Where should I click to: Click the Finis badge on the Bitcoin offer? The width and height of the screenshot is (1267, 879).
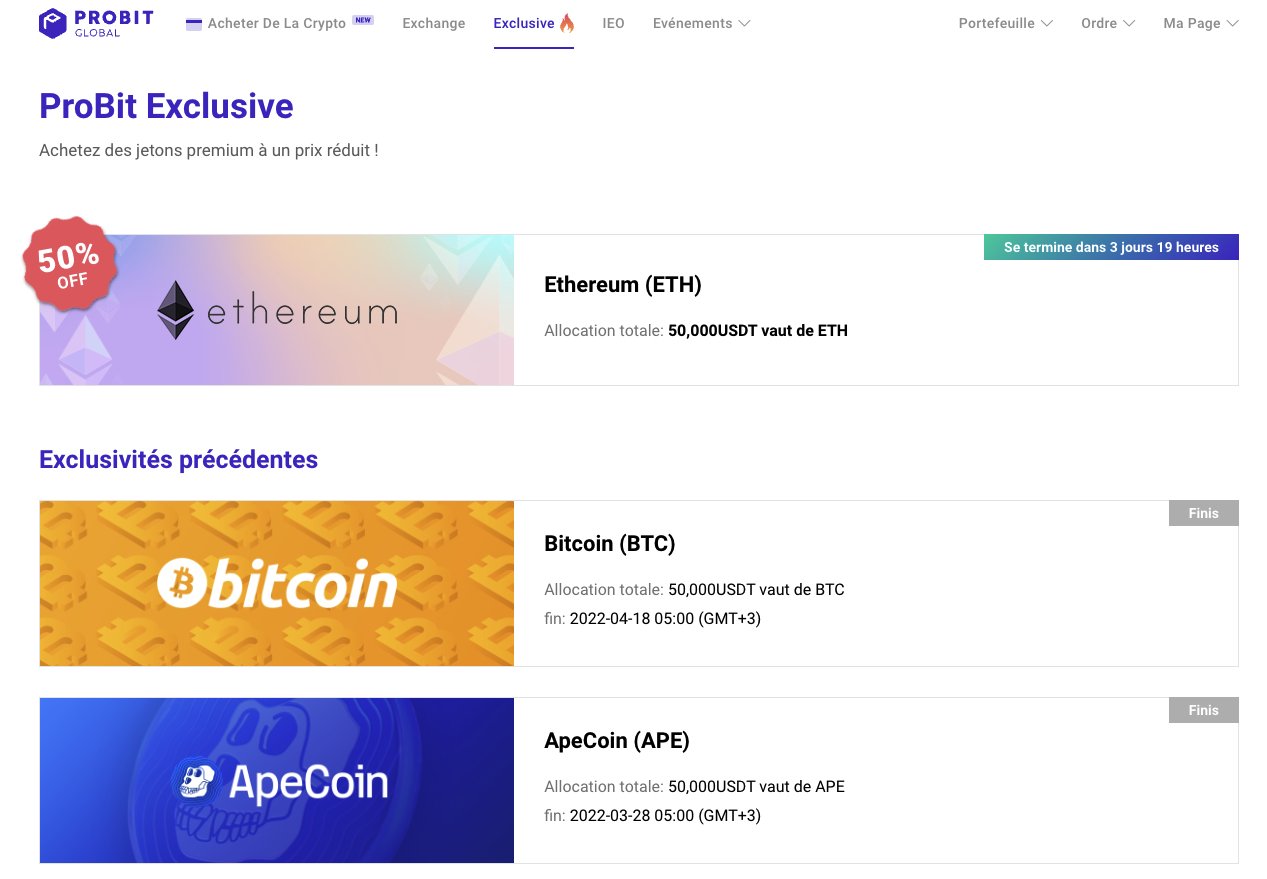coord(1203,512)
